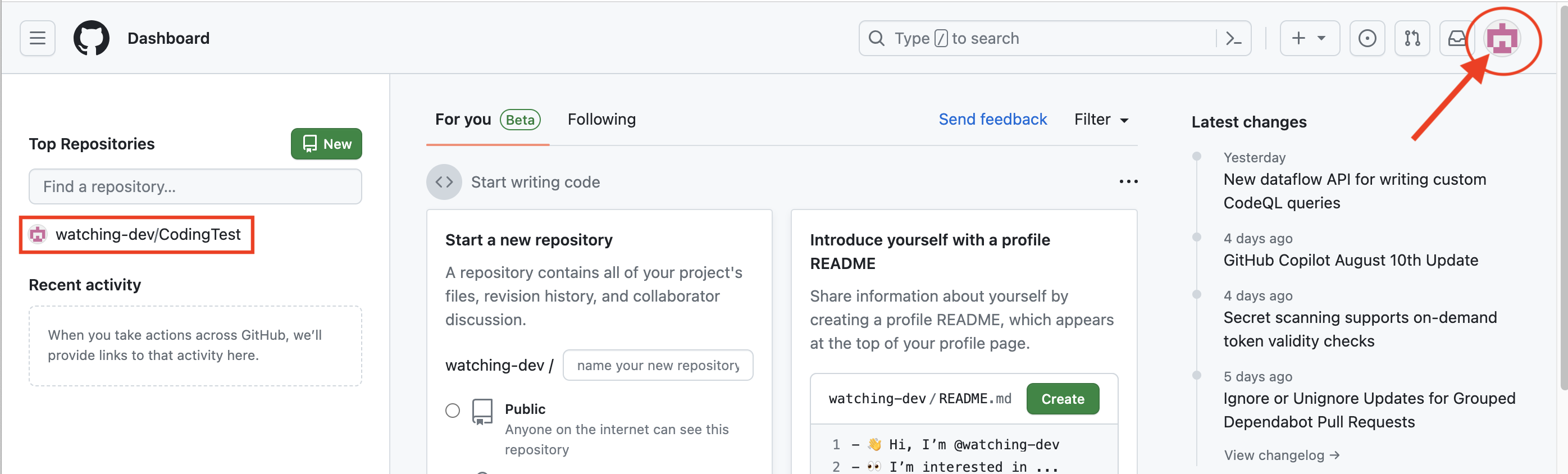Click the GitHub Octocat logo

point(92,38)
